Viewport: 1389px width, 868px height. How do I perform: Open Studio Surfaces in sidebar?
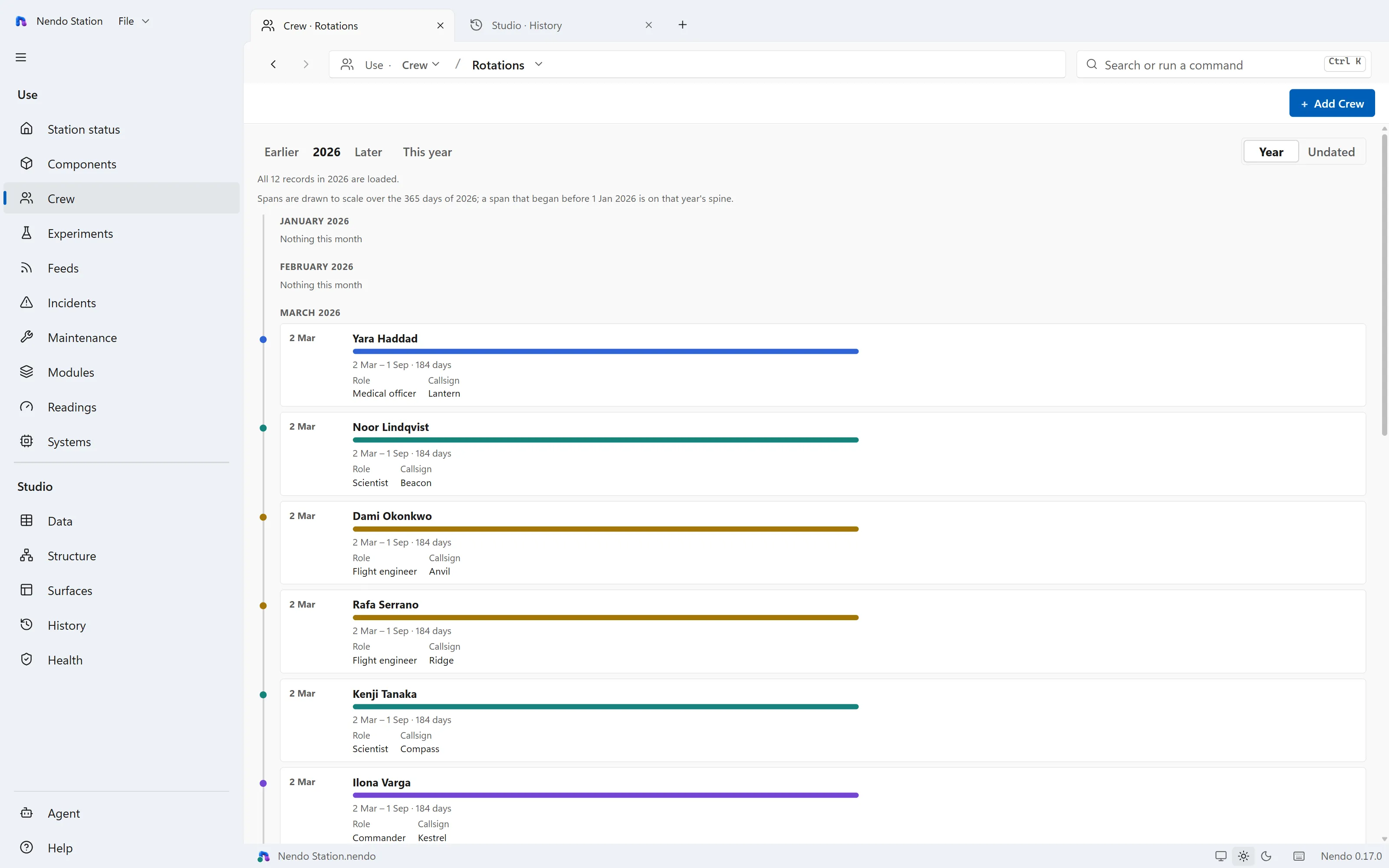122,590
